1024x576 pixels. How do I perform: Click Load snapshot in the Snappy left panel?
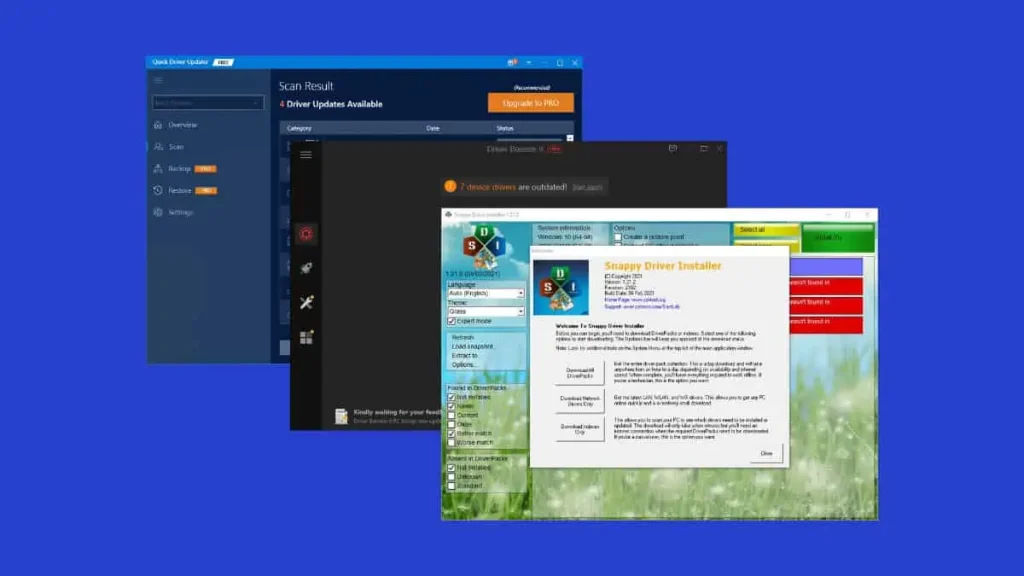[x=473, y=346]
